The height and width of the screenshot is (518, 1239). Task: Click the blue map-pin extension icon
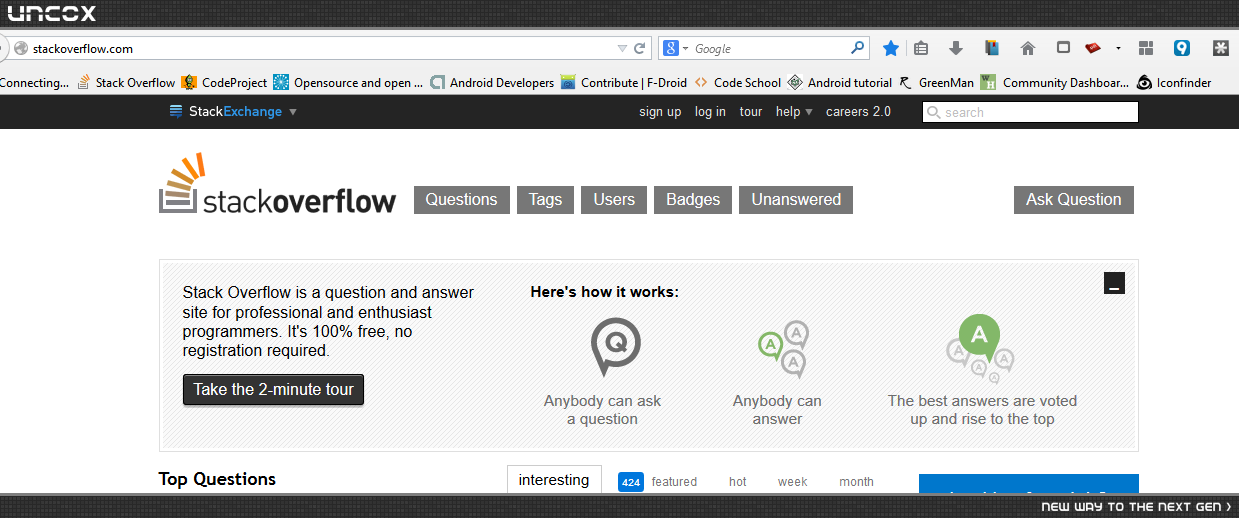[x=1182, y=48]
